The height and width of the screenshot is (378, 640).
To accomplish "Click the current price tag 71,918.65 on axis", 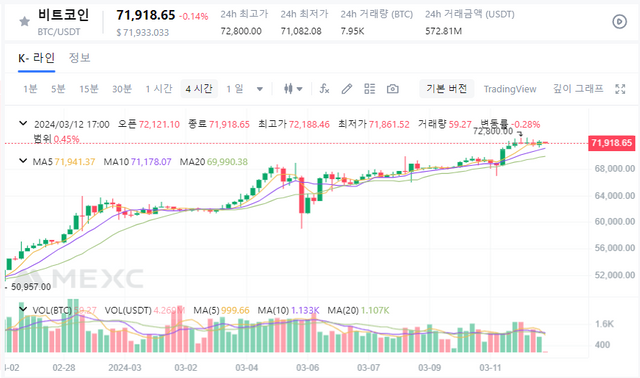I will (611, 143).
